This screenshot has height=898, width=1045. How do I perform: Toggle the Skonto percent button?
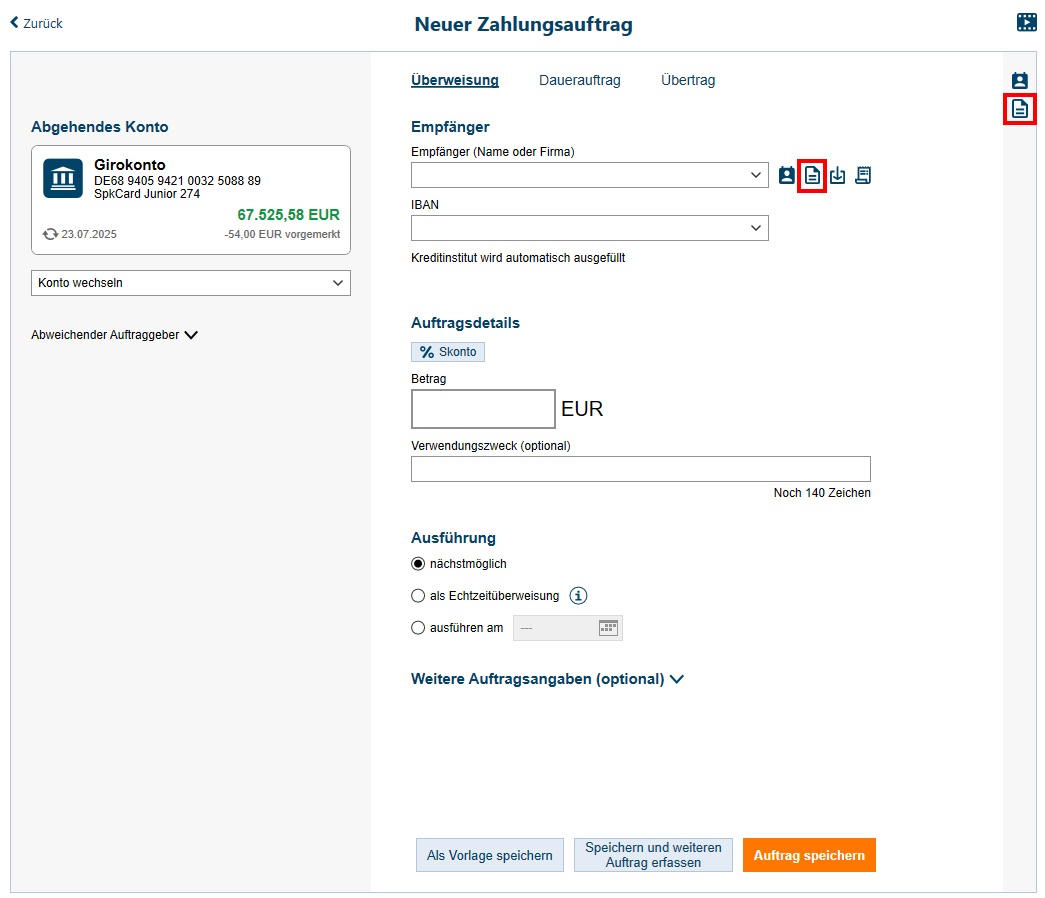(448, 352)
